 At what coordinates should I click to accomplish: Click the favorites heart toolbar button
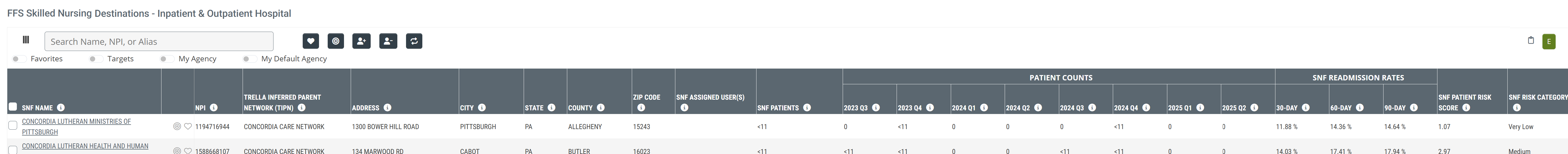point(311,41)
